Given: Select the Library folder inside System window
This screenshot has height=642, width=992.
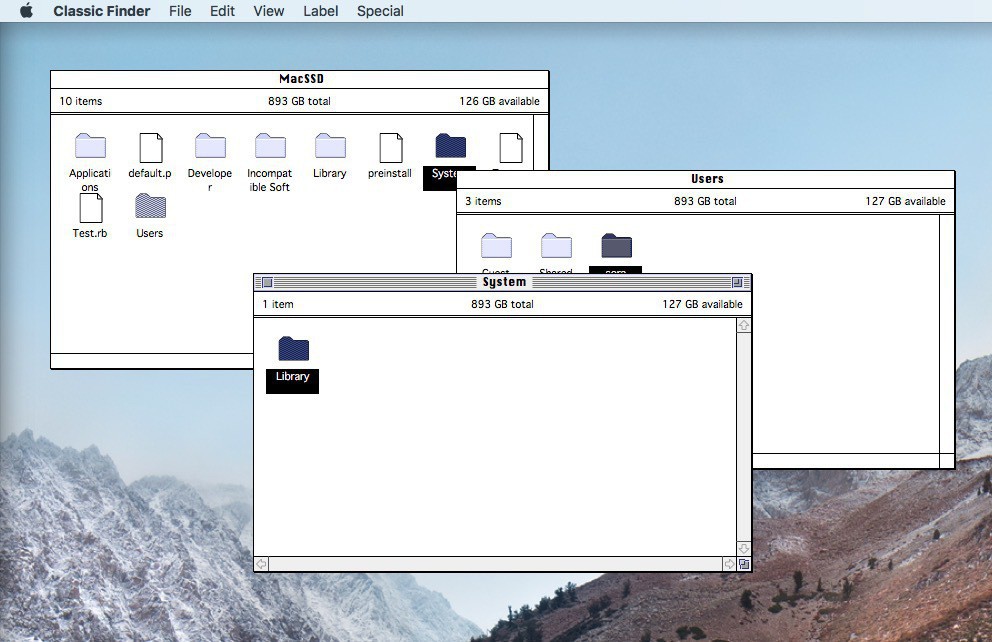Looking at the screenshot, I should (x=293, y=349).
